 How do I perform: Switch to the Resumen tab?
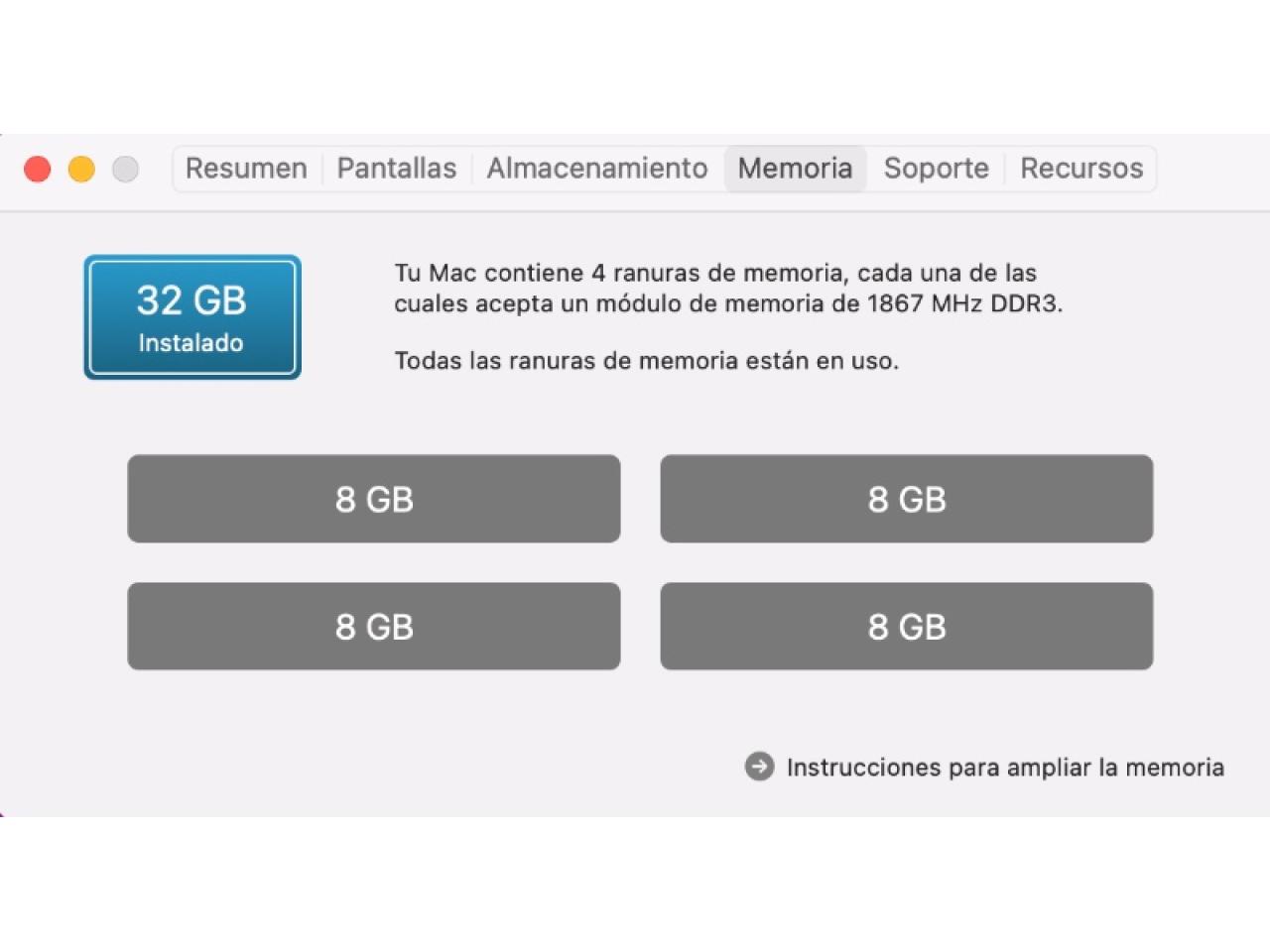246,169
